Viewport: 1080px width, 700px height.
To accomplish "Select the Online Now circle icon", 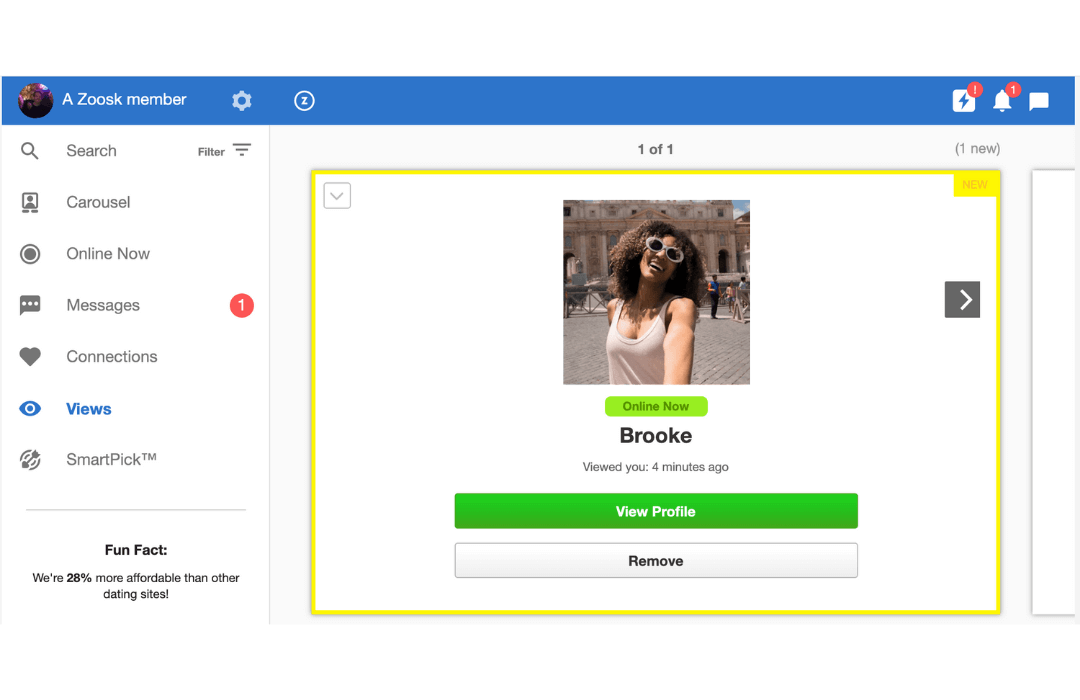I will click(x=30, y=254).
